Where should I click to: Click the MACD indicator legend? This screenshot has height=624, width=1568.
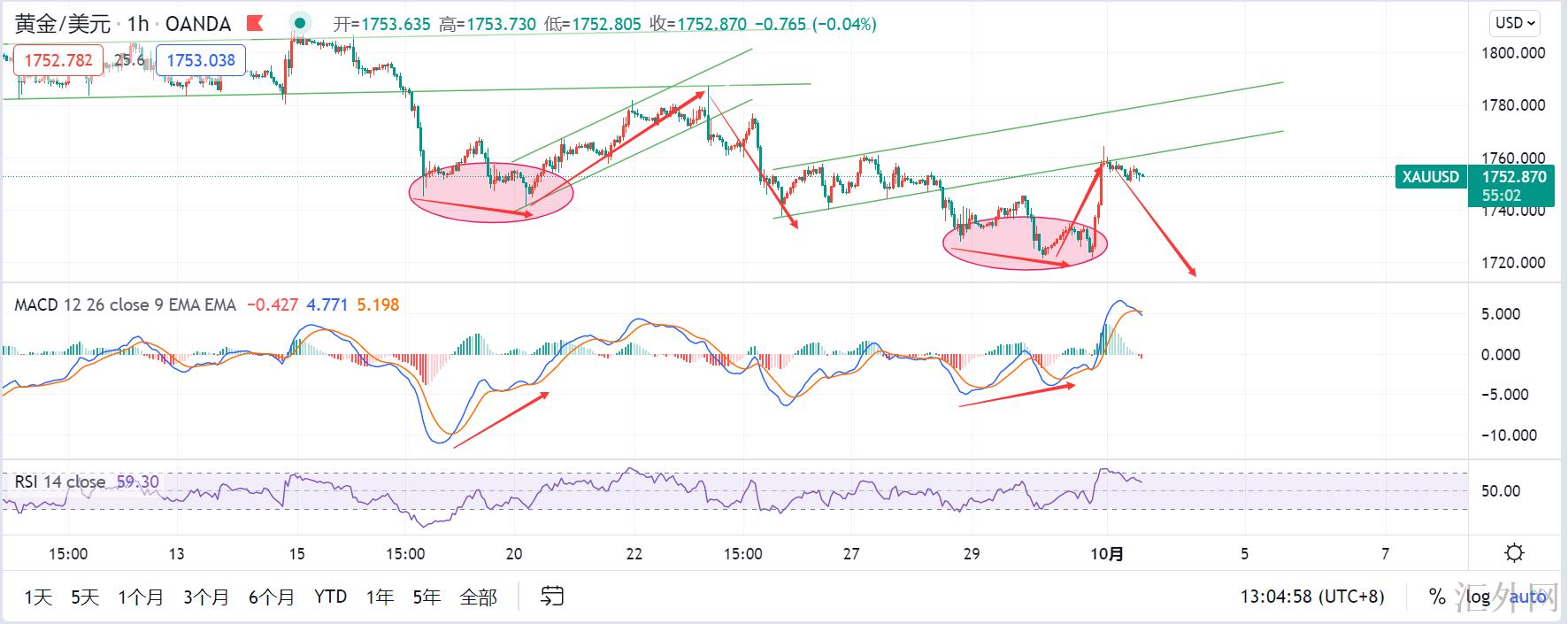point(125,305)
